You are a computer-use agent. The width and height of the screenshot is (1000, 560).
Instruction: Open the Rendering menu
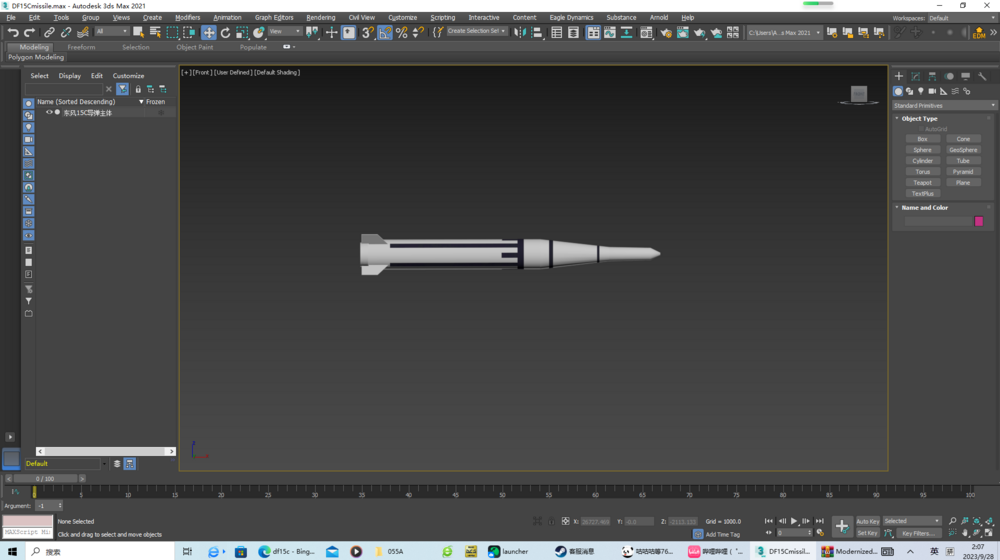320,18
